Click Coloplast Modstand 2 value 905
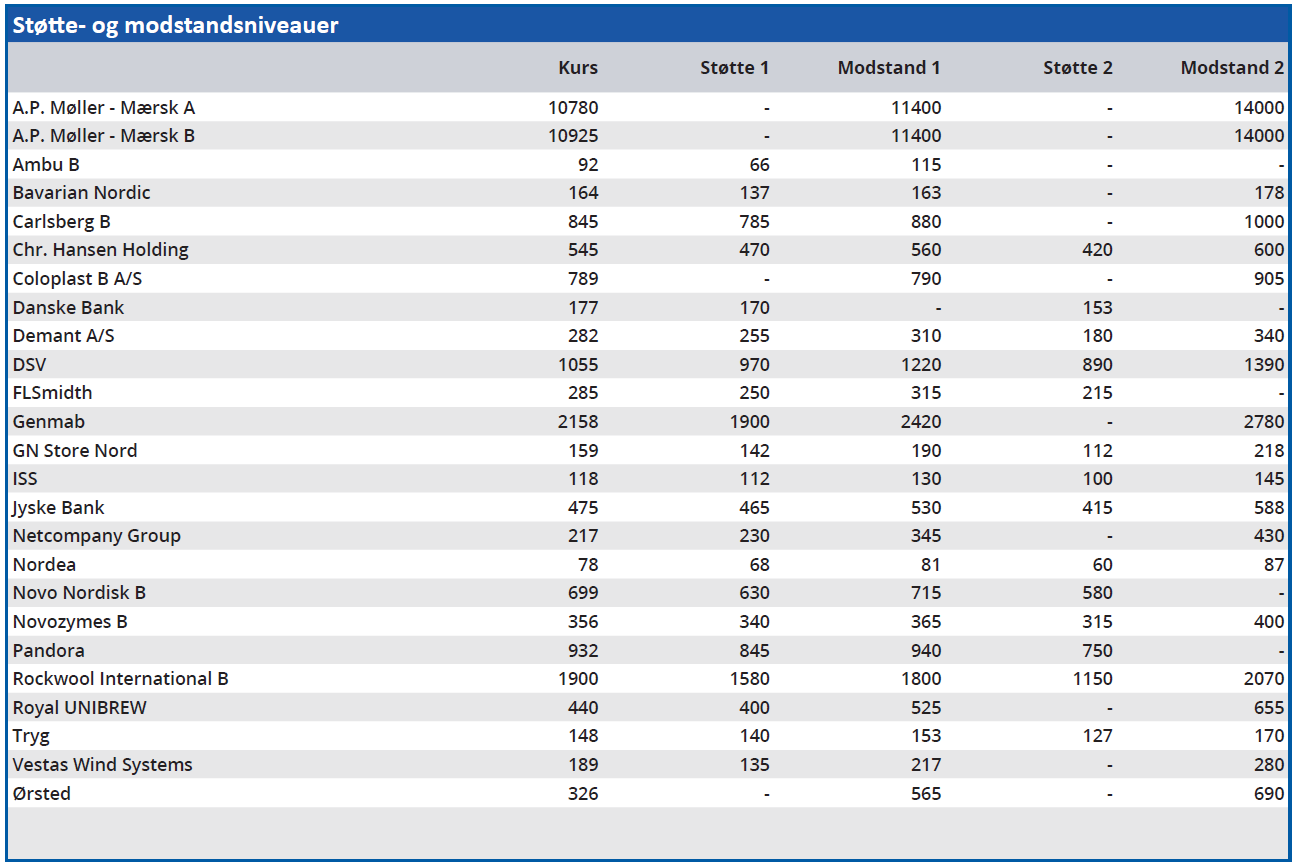 (x=1269, y=279)
